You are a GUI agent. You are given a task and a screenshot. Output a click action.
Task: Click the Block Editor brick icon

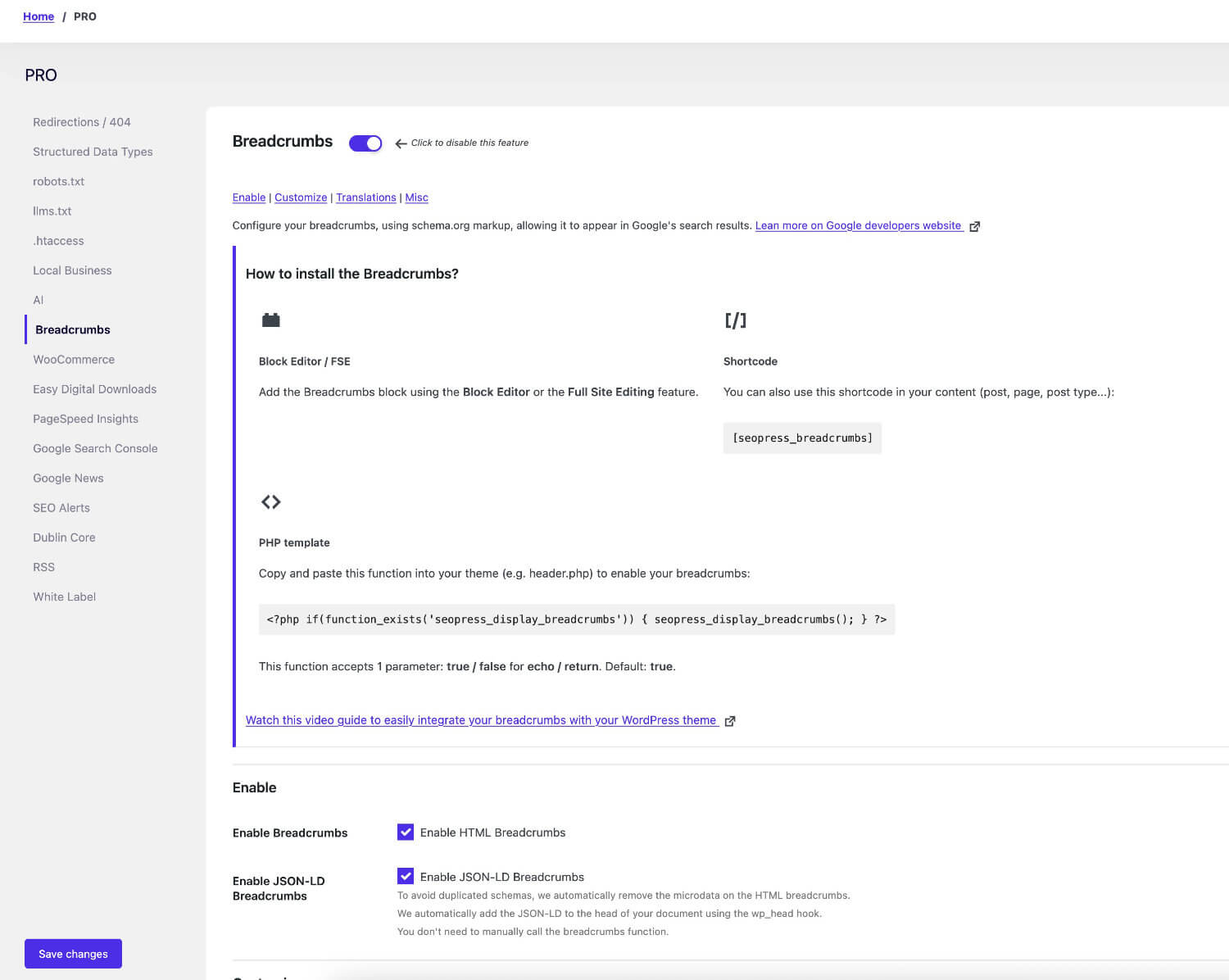pos(270,320)
